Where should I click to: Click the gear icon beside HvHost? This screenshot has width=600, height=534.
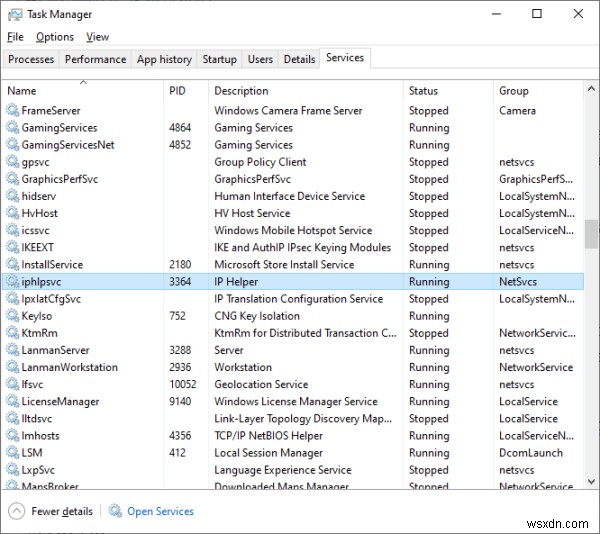click(x=12, y=213)
